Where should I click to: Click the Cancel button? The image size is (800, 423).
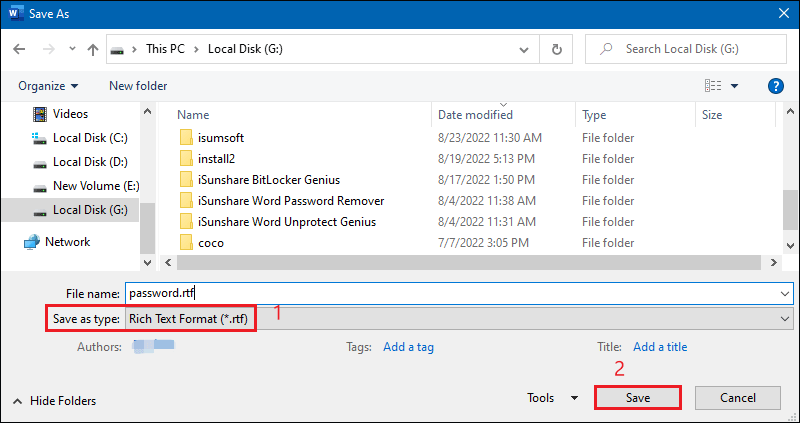[x=738, y=397]
